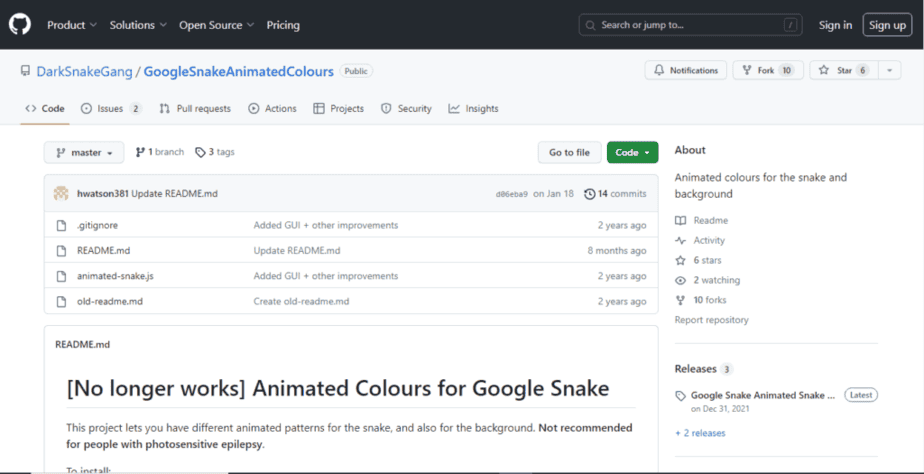924x474 pixels.
Task: Open .gitignore commit message Added GUI
Action: 326,225
